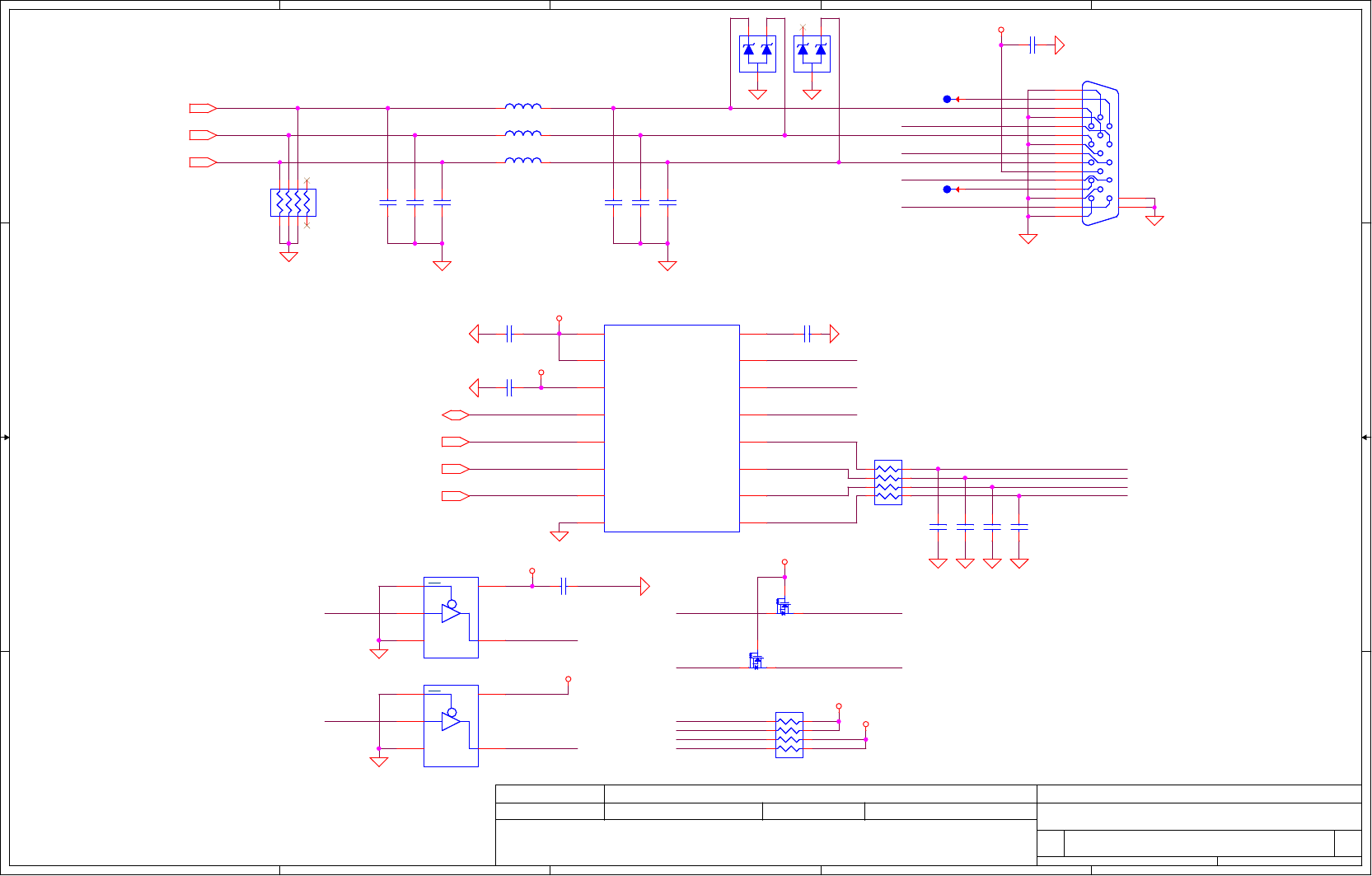The width and height of the screenshot is (1372, 876).
Task: Select leftmost capacitor after IC resistor array
Action: coord(938,526)
